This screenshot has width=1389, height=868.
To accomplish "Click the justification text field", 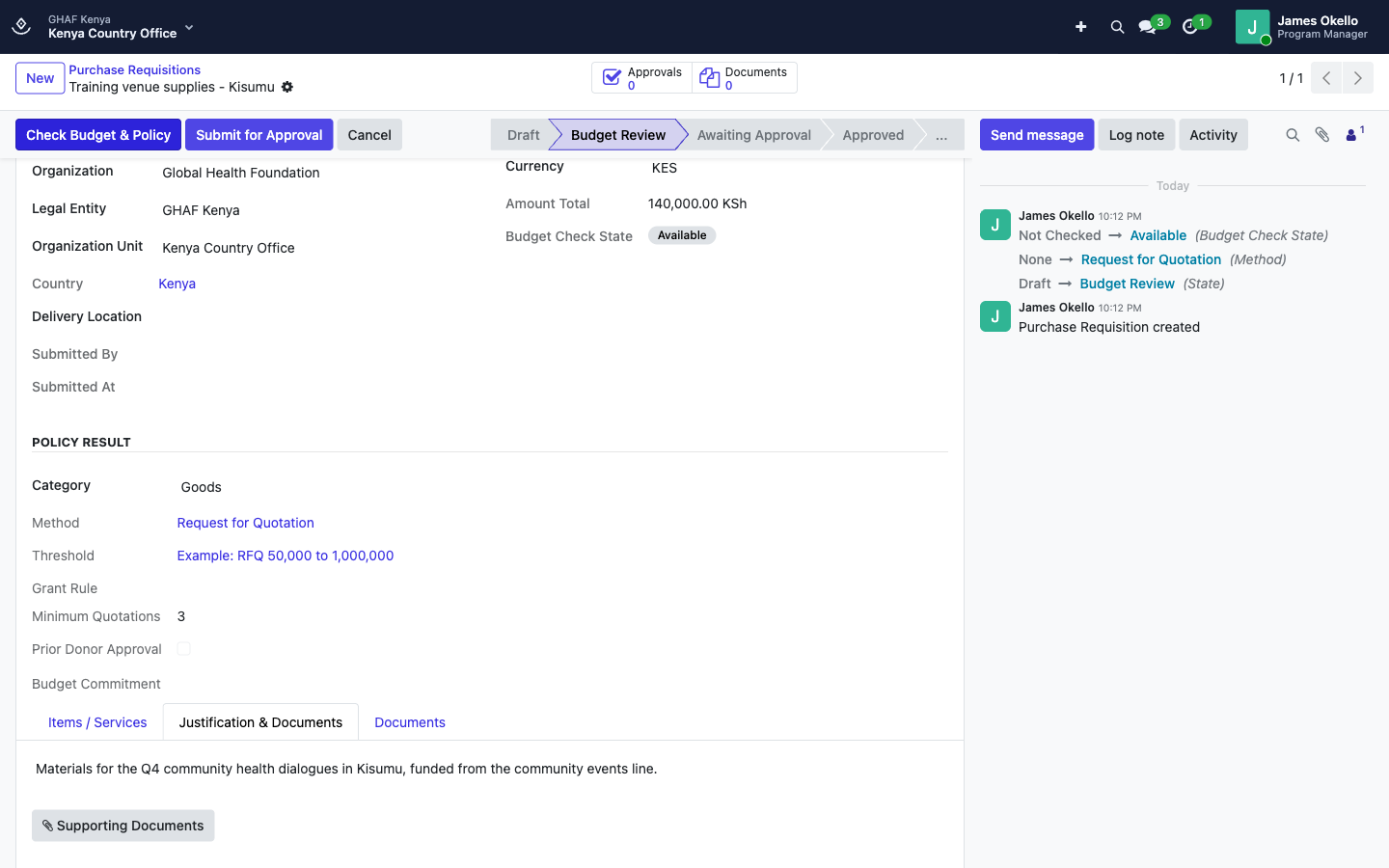I will 490,769.
